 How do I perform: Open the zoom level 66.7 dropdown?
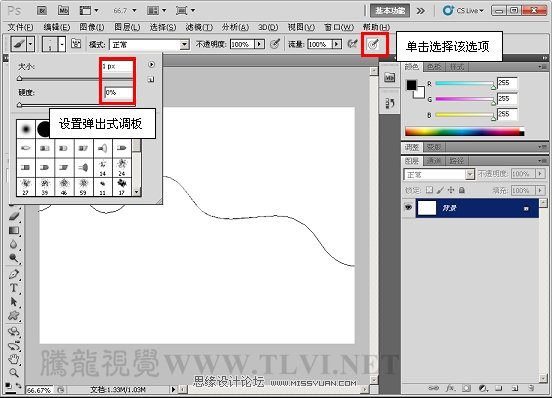click(x=134, y=11)
